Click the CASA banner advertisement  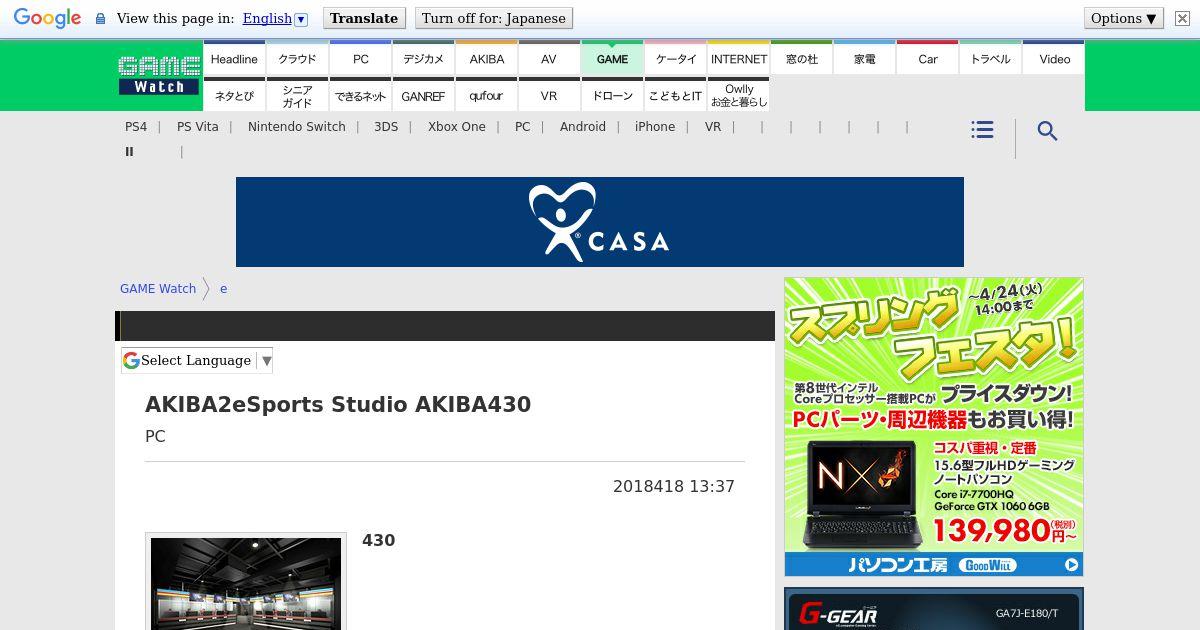pos(600,222)
